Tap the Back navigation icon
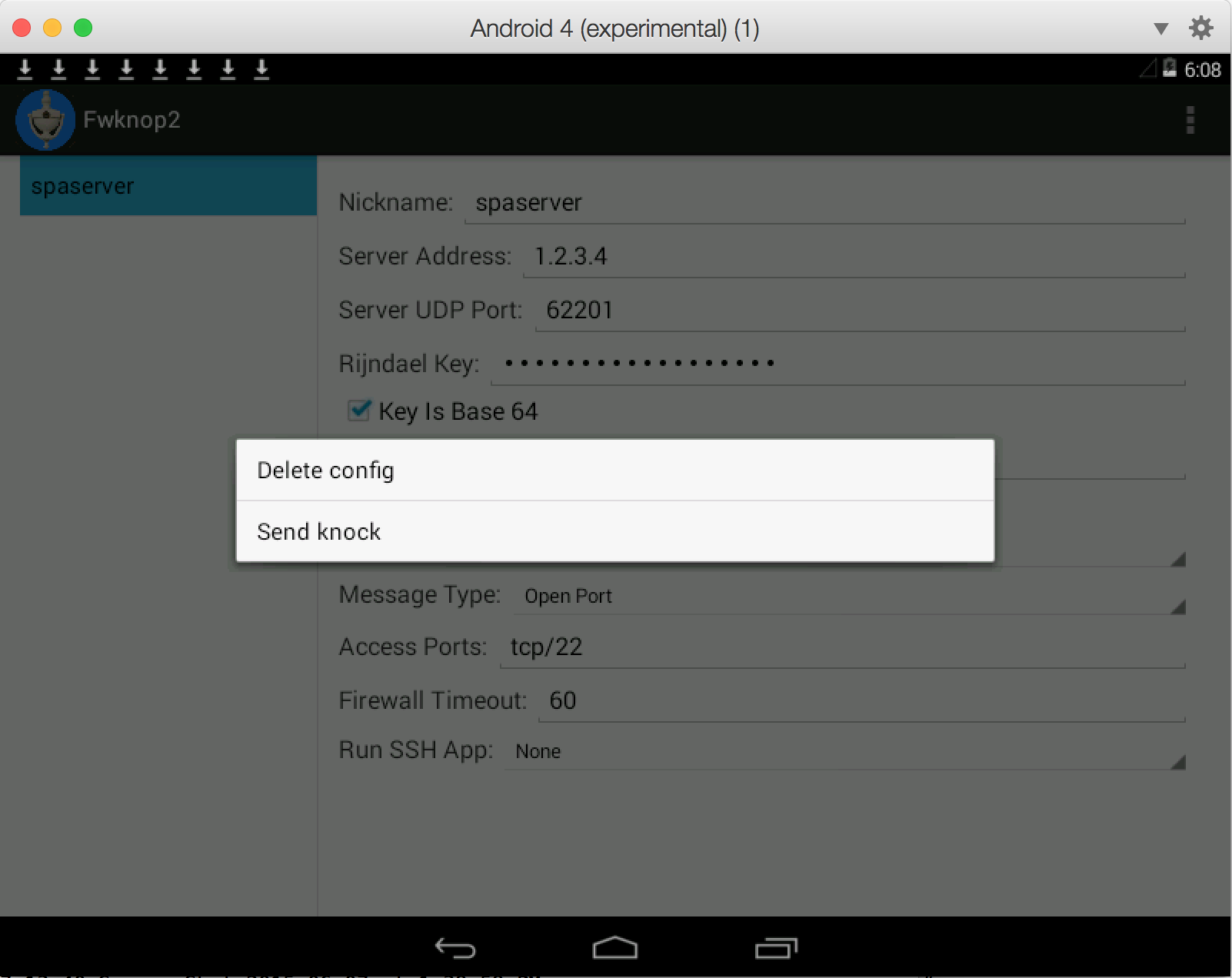The width and height of the screenshot is (1232, 978). pos(455,949)
